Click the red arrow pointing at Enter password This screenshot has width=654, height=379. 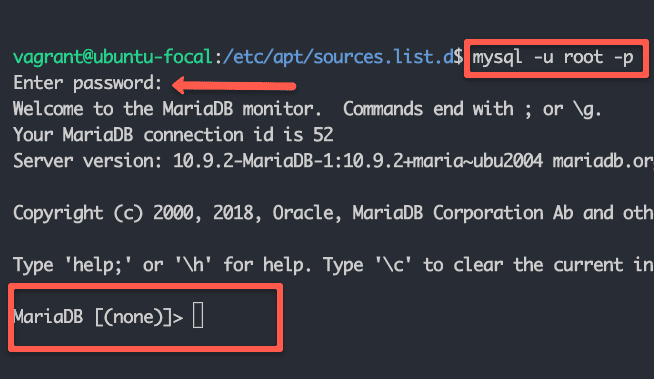point(234,85)
